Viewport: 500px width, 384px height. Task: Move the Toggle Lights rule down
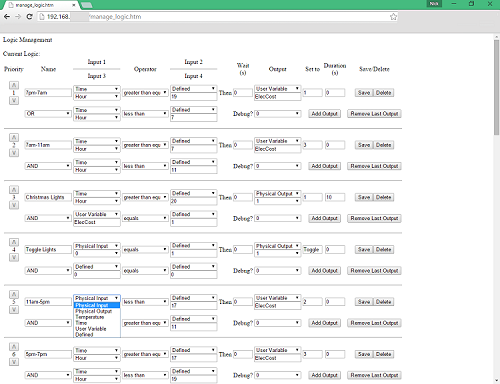(x=14, y=257)
